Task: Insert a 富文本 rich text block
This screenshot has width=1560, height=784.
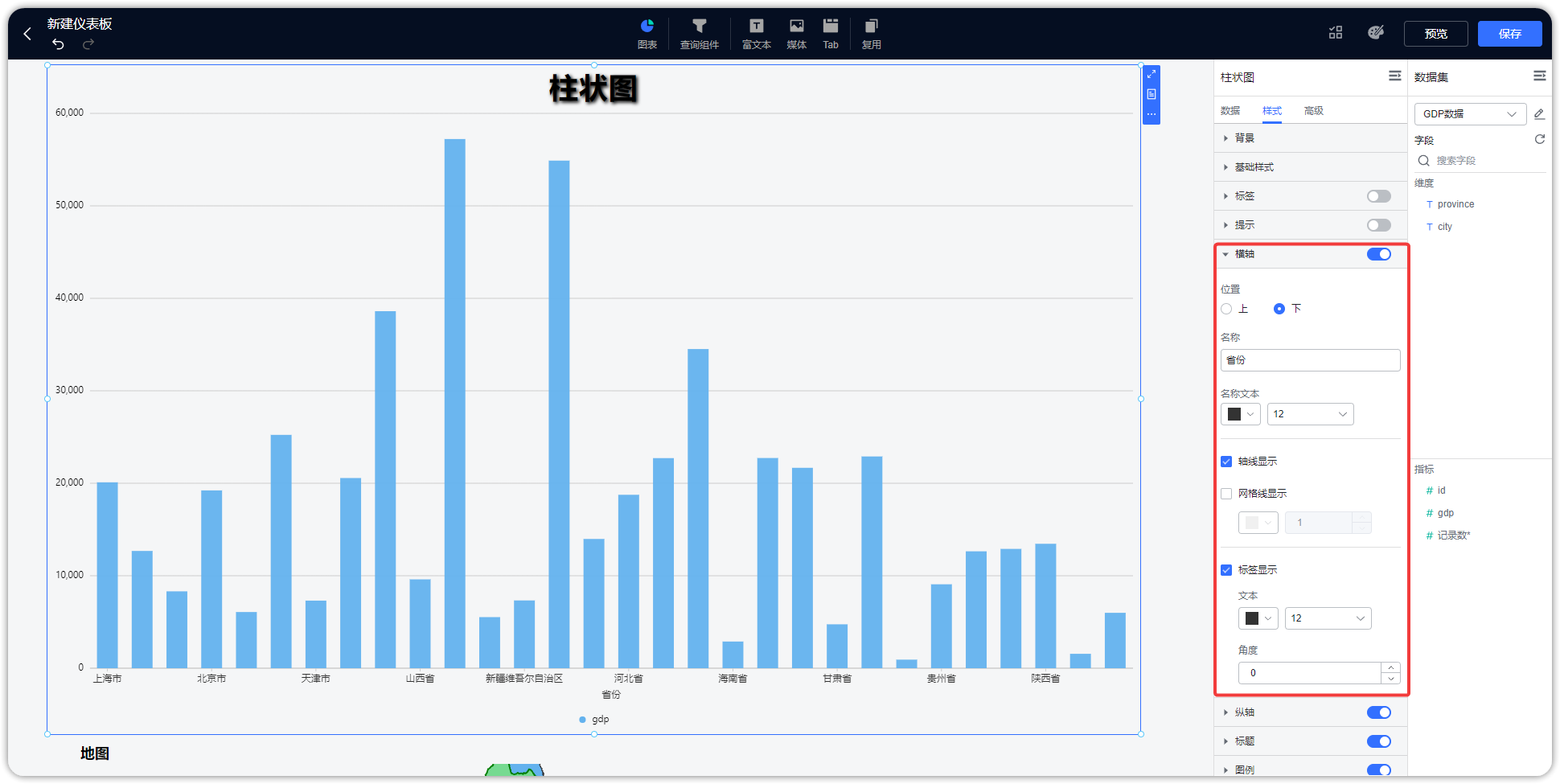Action: pyautogui.click(x=757, y=34)
